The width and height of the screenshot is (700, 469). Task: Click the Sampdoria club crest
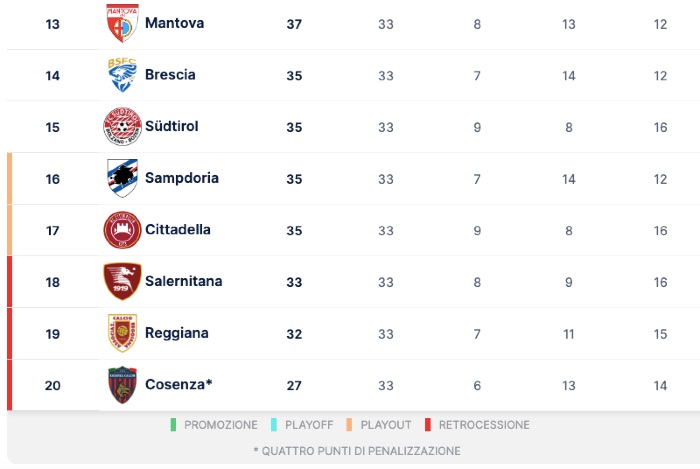[122, 178]
